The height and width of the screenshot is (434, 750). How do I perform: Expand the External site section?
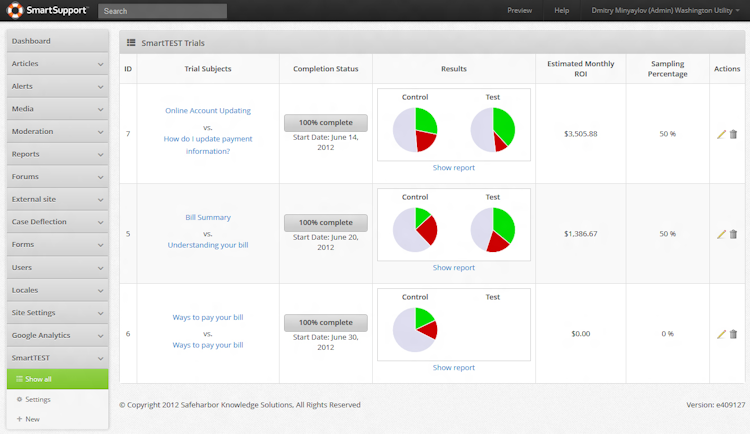point(57,199)
